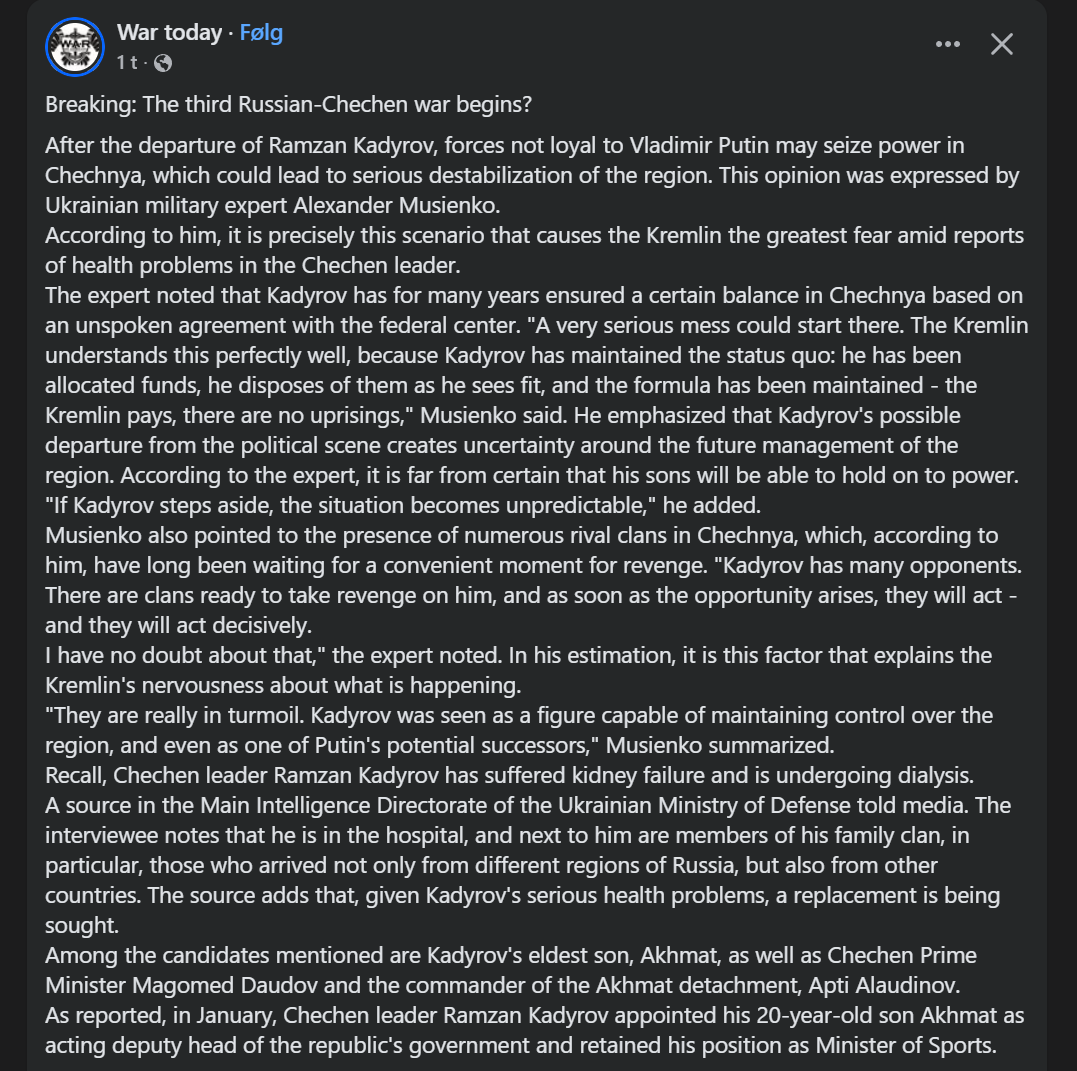Screen dimensions: 1077x1071
Task: Open the '1 t' post timestamp
Action: pos(126,62)
